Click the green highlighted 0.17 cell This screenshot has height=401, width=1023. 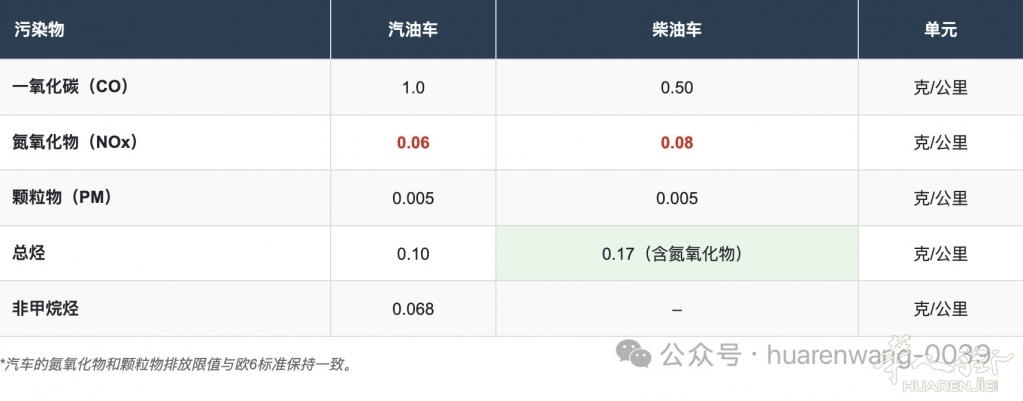(676, 254)
